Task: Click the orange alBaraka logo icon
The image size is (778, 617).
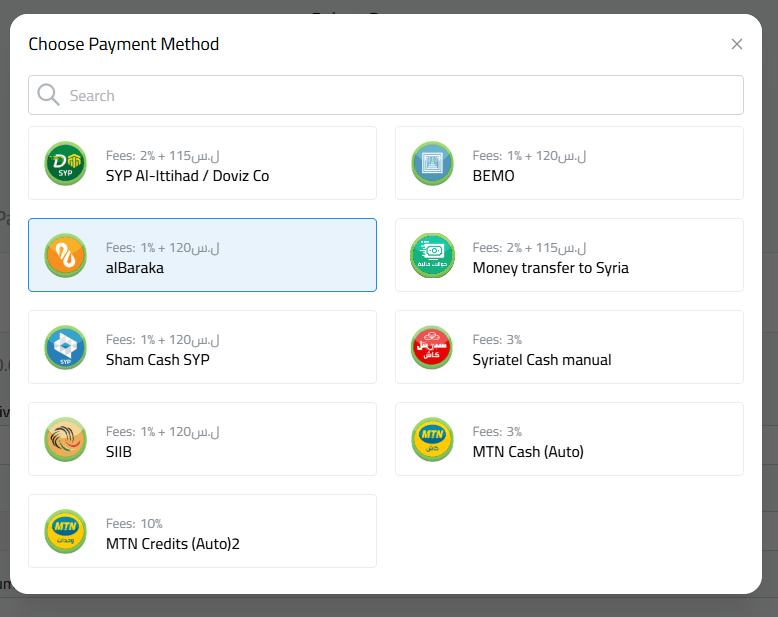Action: (65, 255)
